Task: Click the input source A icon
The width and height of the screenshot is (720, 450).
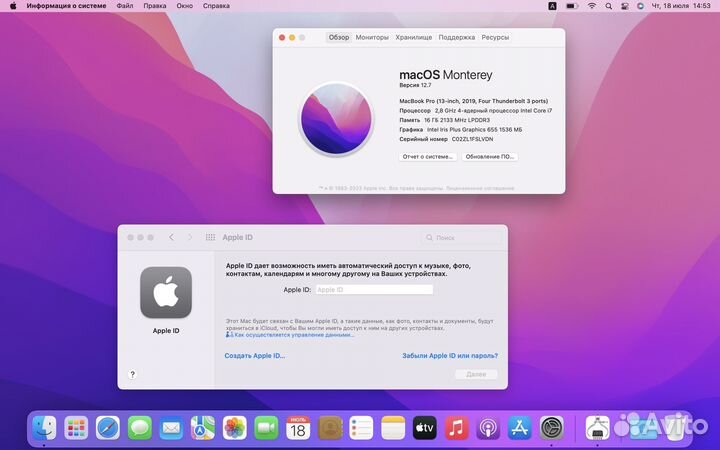Action: 552,6
